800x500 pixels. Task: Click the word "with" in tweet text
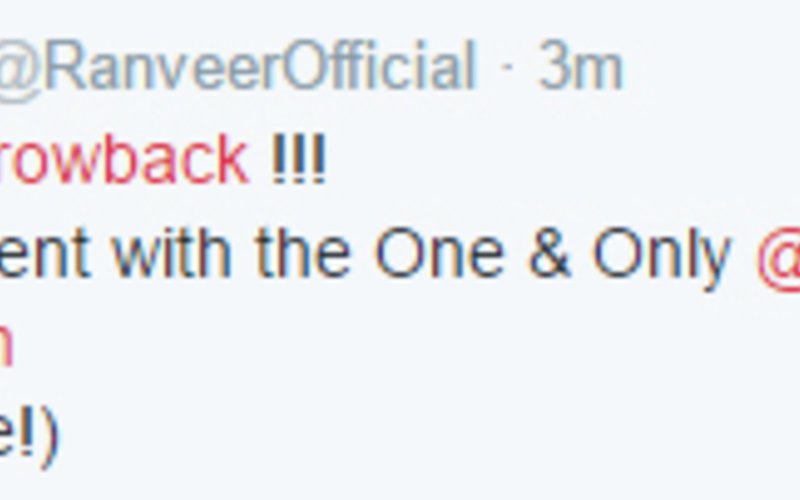click(172, 252)
